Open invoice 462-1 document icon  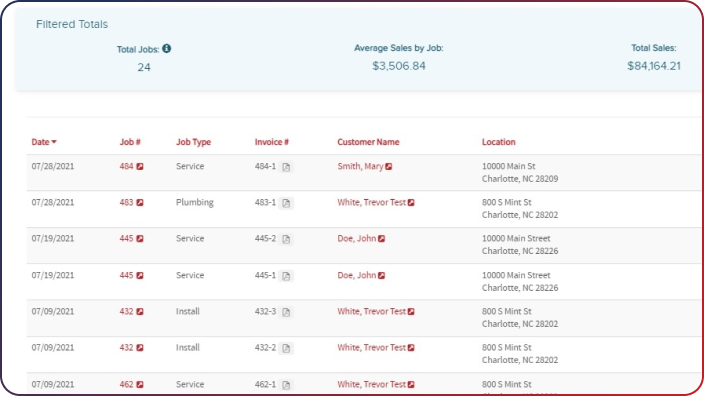[x=286, y=385]
